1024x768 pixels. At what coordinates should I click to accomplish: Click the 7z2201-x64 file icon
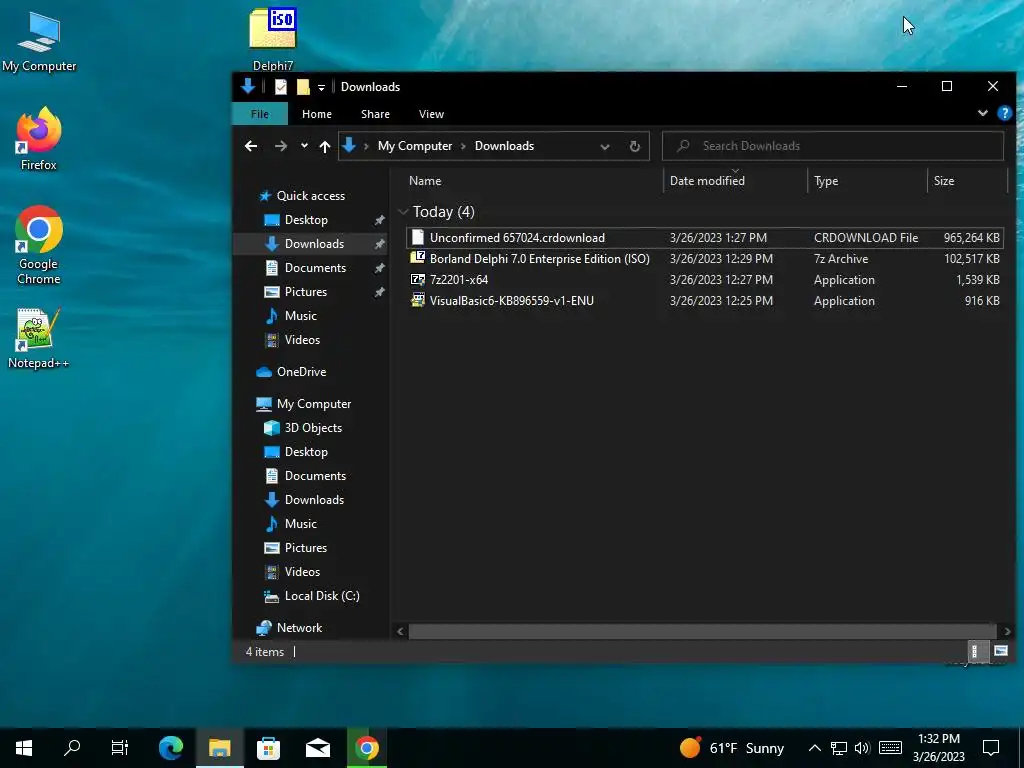pos(417,280)
